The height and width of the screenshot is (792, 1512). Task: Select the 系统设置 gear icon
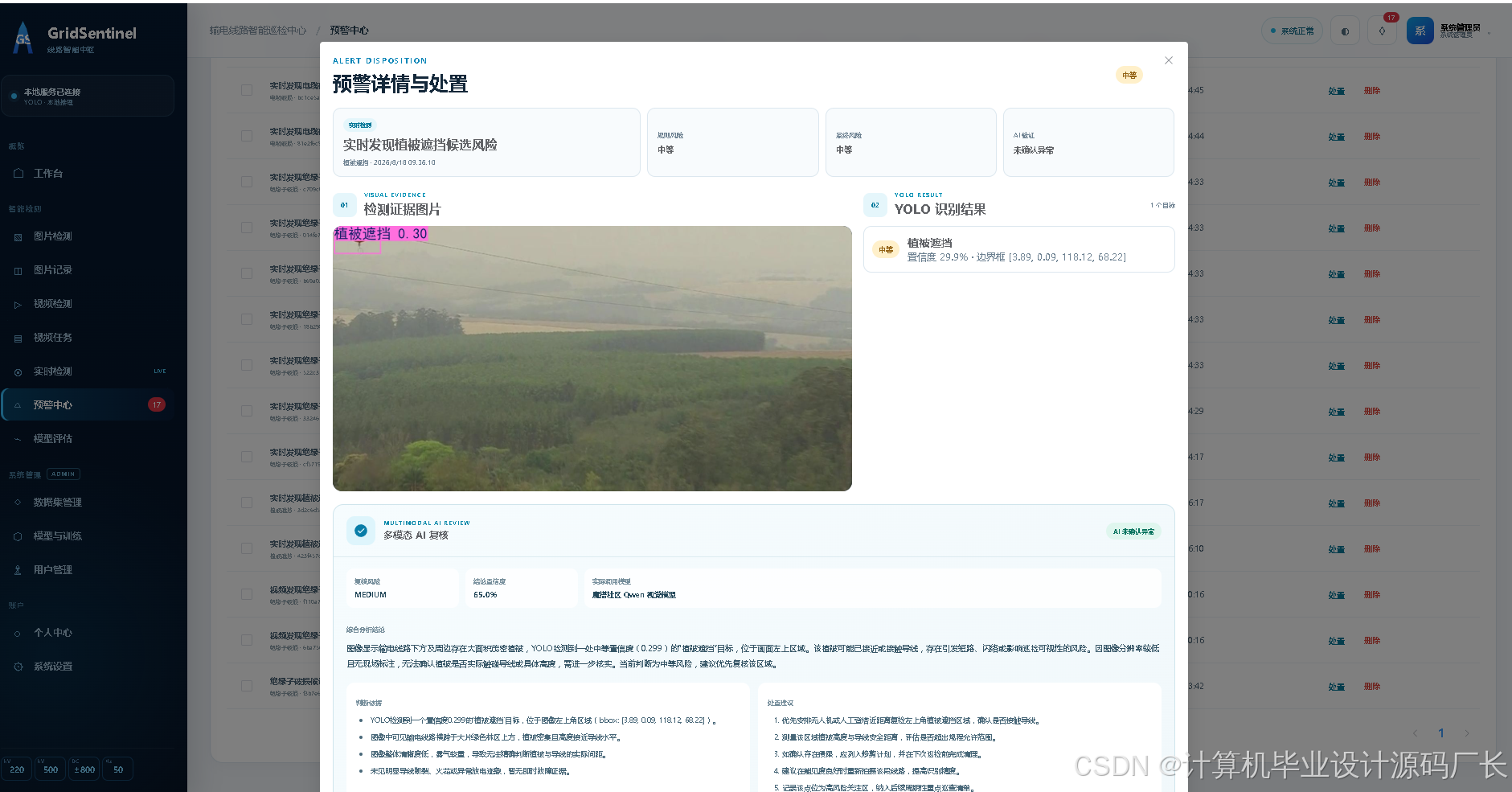tap(18, 667)
